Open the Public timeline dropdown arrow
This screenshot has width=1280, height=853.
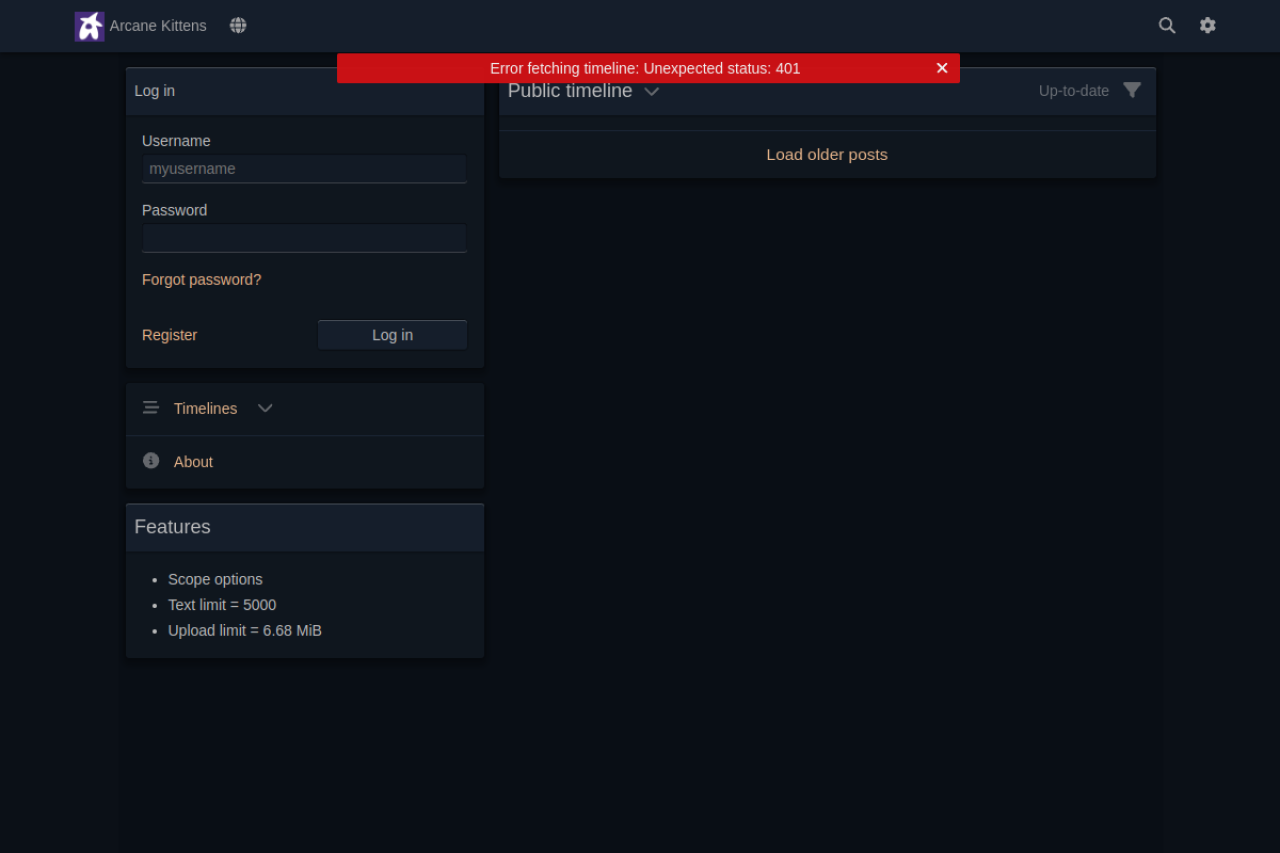tap(652, 92)
